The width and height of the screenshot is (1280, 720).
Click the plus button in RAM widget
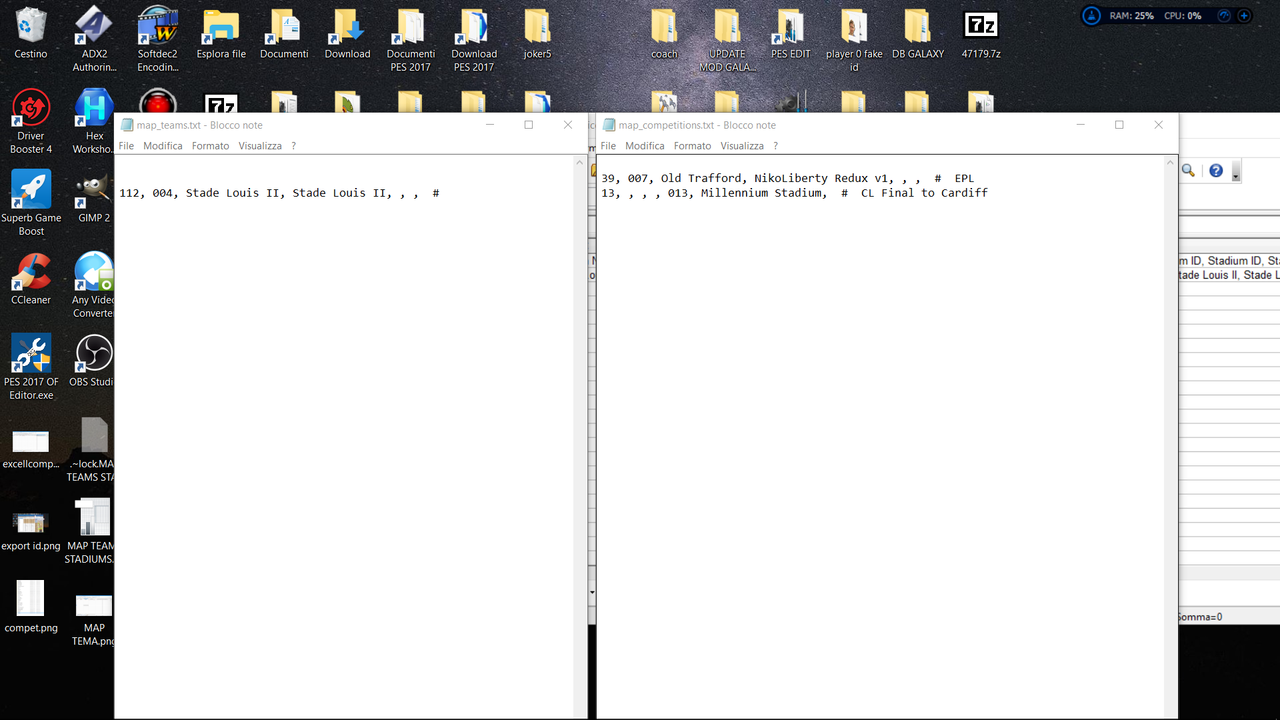pos(1244,15)
